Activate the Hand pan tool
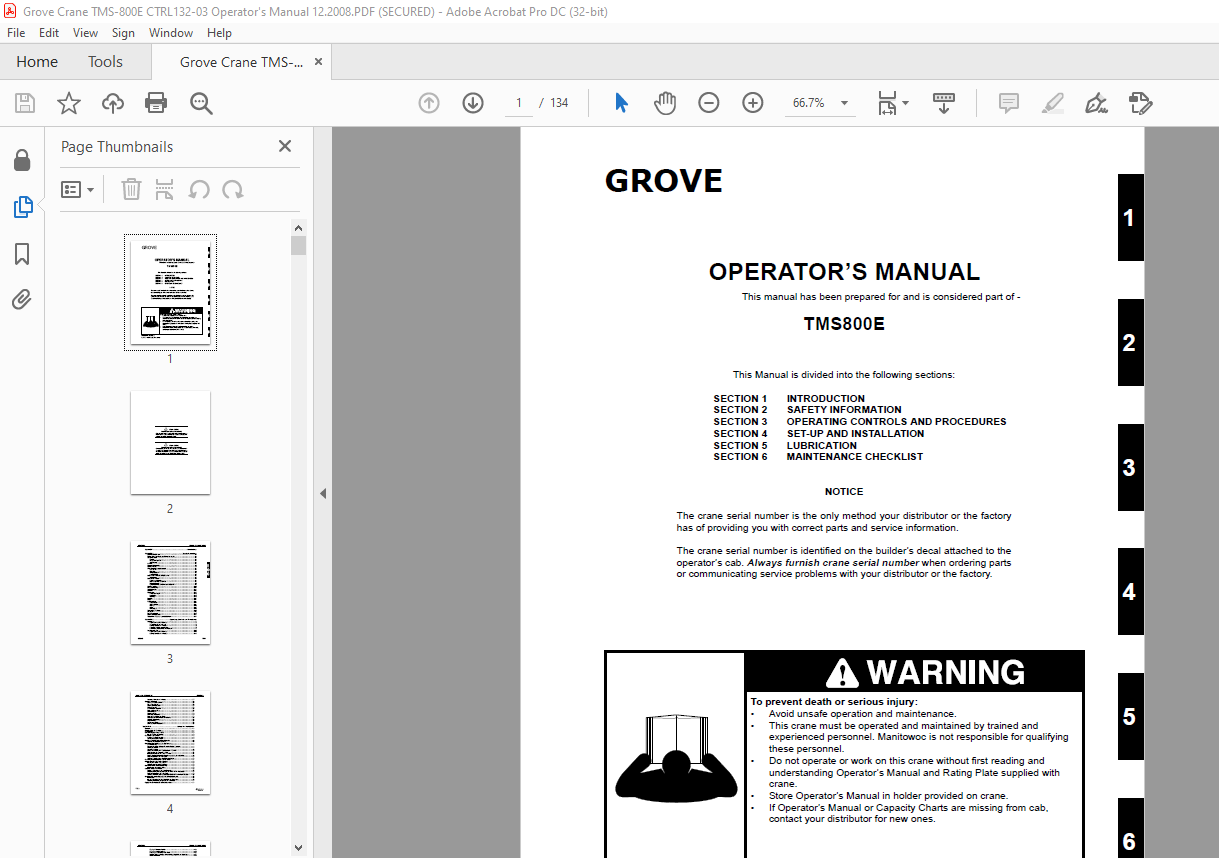 pyautogui.click(x=665, y=103)
